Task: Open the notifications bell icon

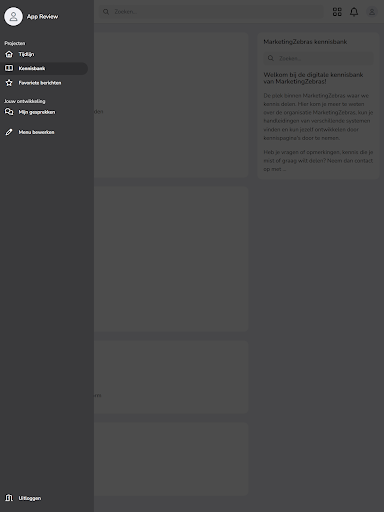Action: click(x=354, y=12)
